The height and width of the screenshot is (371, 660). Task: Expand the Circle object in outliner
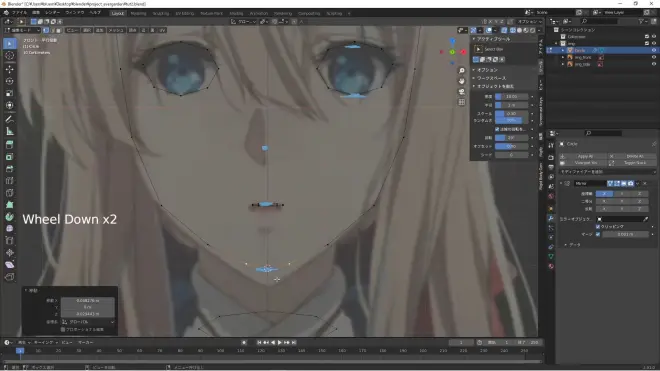pos(563,50)
